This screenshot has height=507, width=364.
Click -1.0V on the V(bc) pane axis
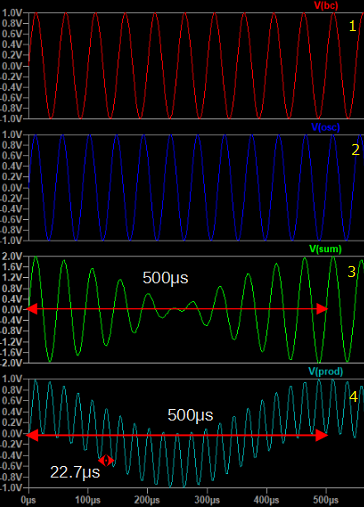coord(12,119)
